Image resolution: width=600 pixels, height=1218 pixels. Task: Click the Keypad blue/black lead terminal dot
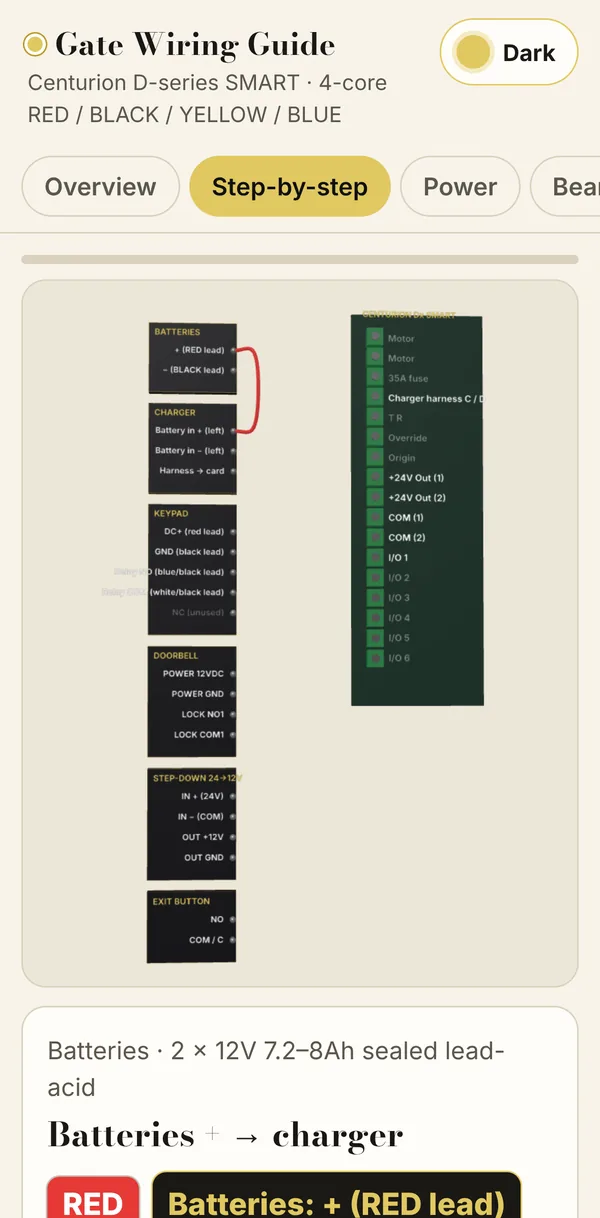tap(233, 572)
